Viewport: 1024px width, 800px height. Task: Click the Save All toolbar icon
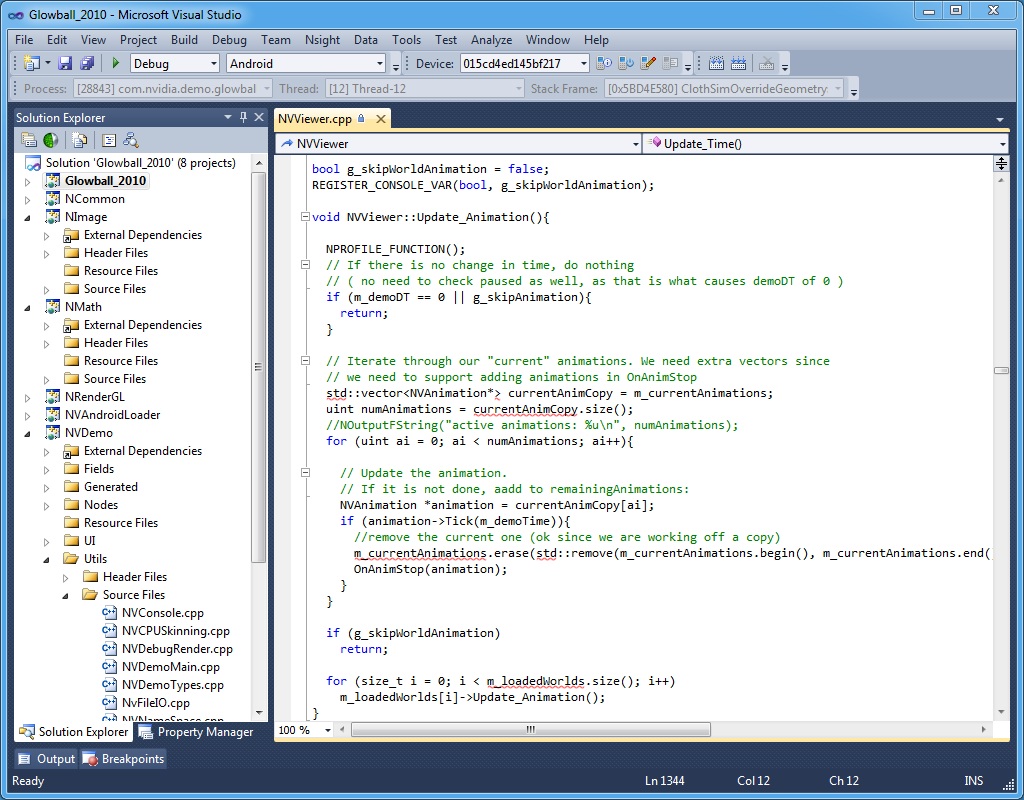(x=86, y=64)
